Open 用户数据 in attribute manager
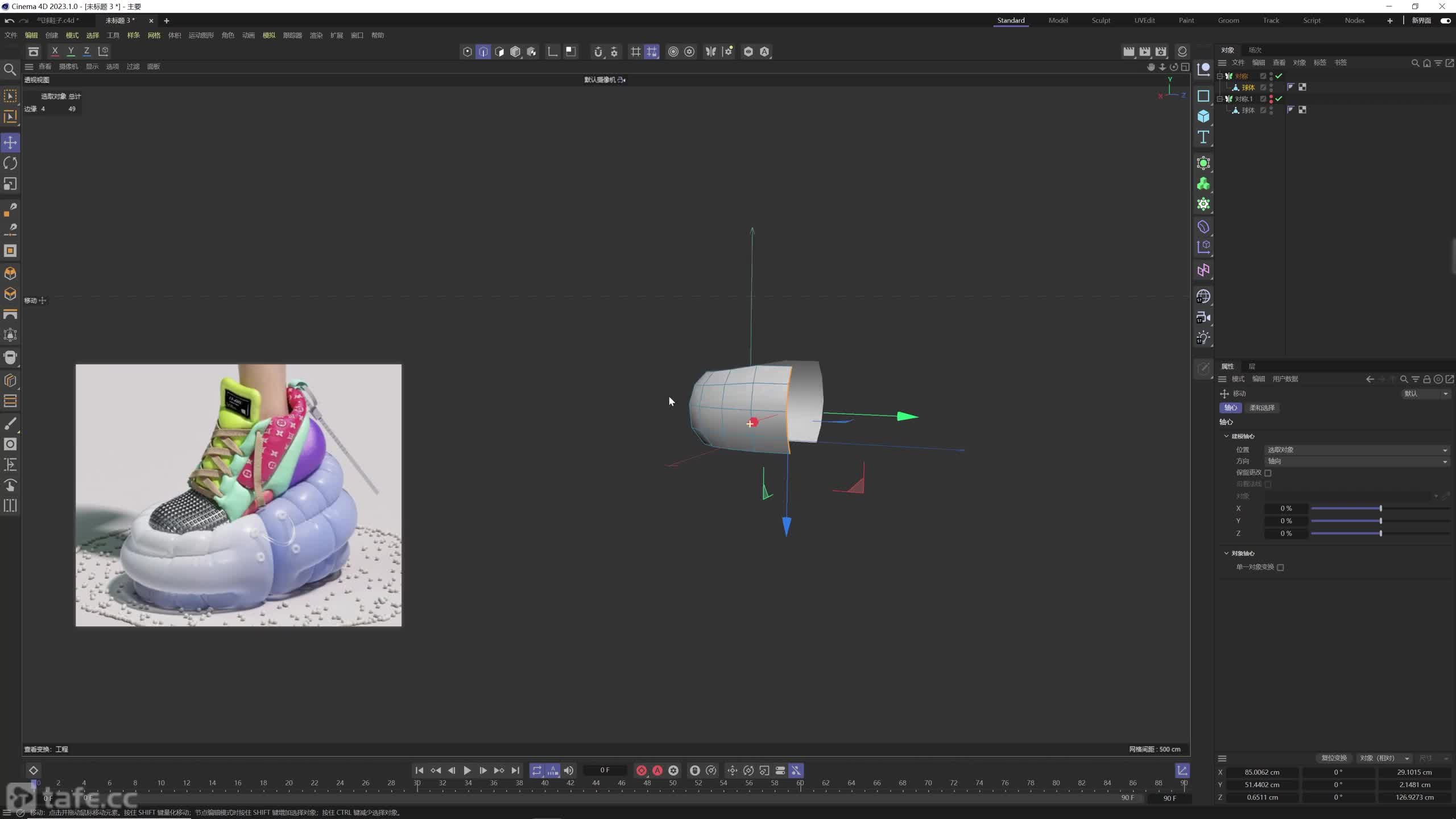The width and height of the screenshot is (1456, 819). [x=1285, y=379]
